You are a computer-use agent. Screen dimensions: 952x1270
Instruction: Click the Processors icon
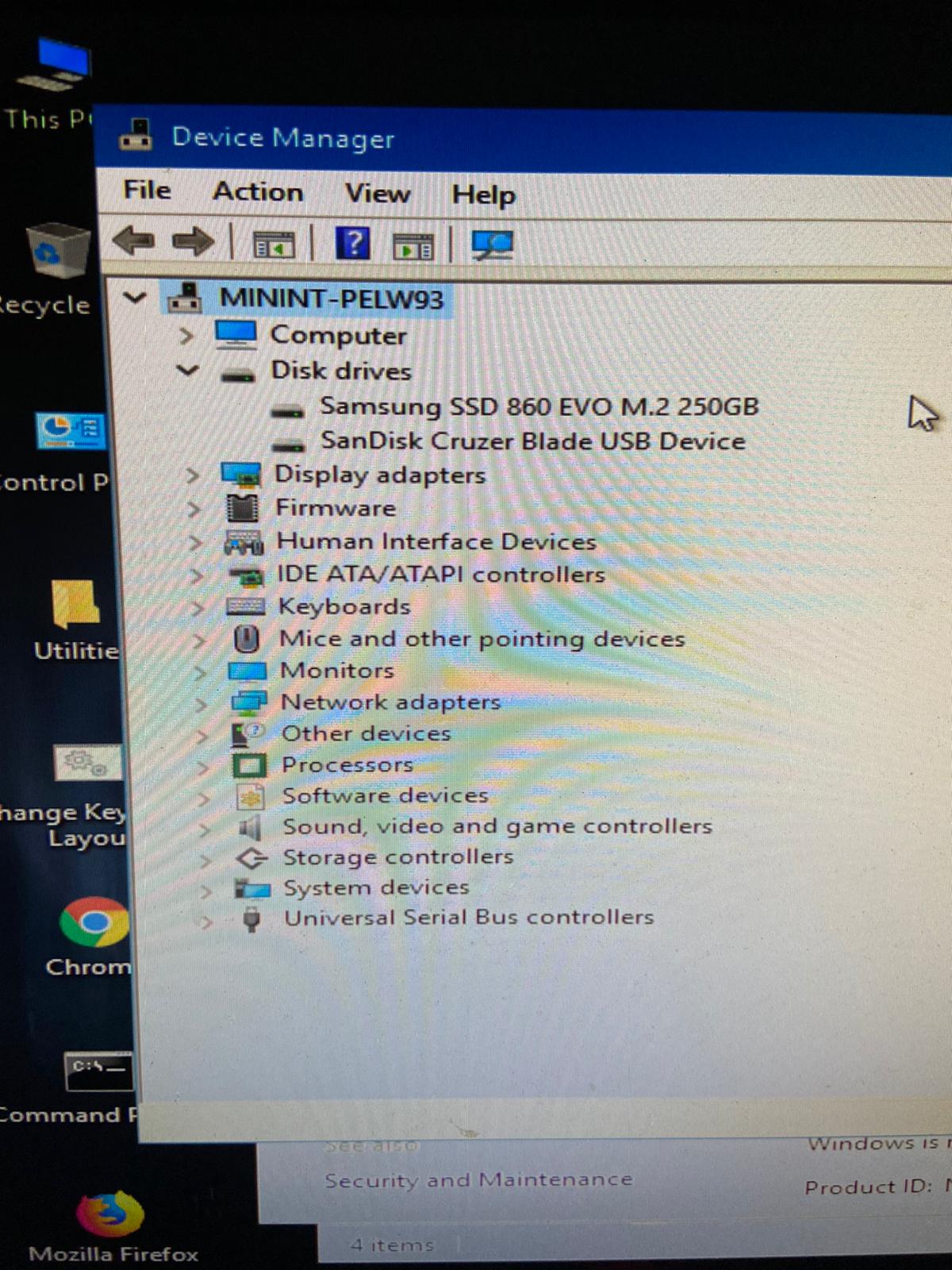coord(249,765)
